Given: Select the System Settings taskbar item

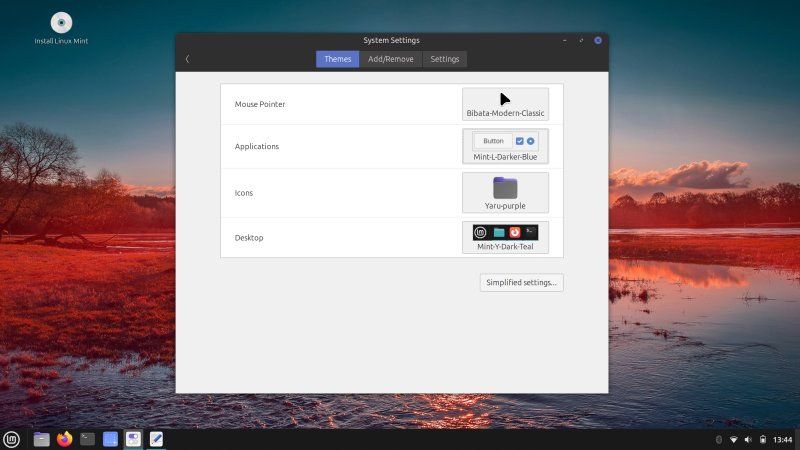Looking at the screenshot, I should [x=133, y=439].
